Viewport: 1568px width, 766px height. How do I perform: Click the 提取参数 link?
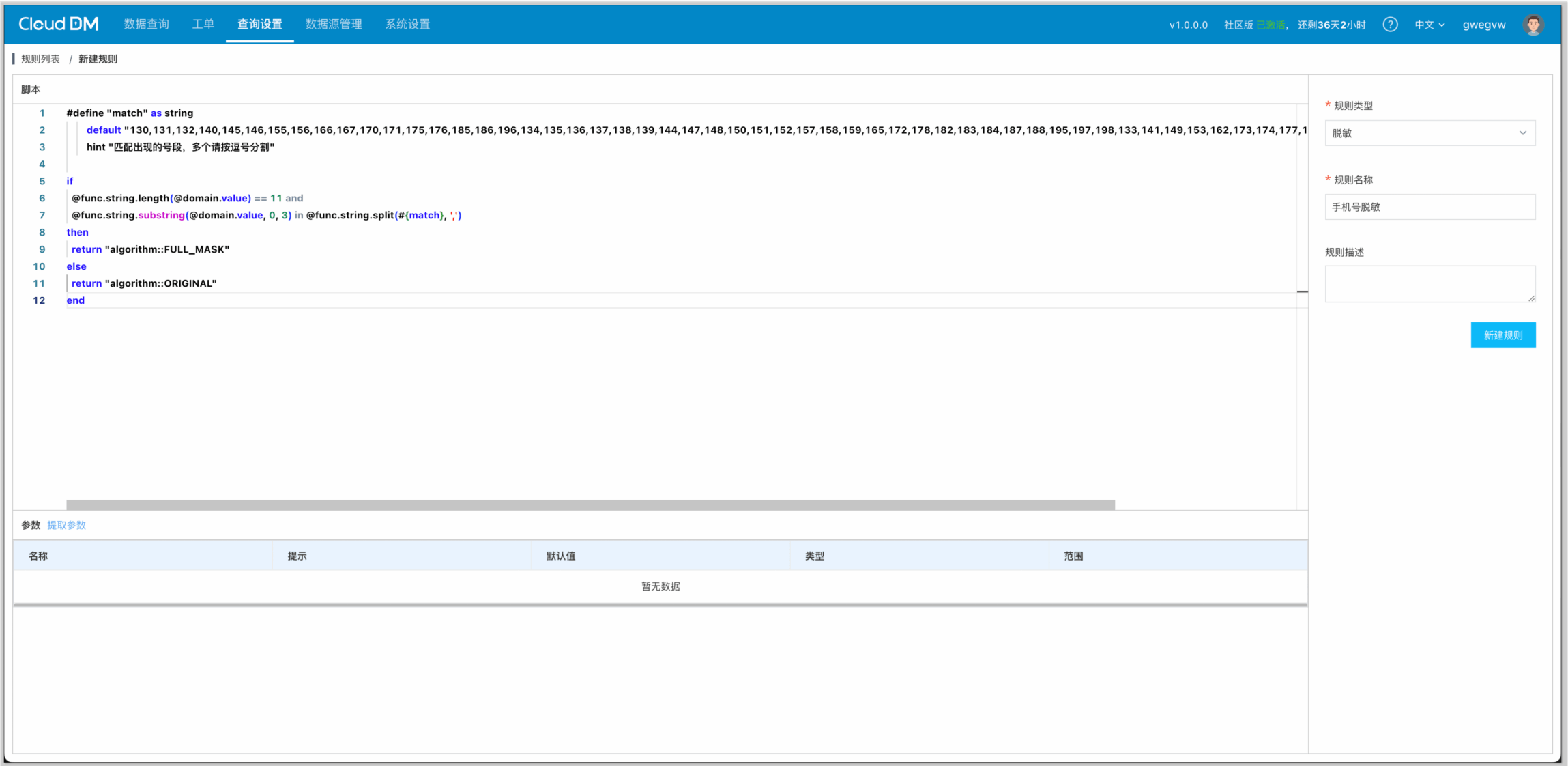pos(66,525)
